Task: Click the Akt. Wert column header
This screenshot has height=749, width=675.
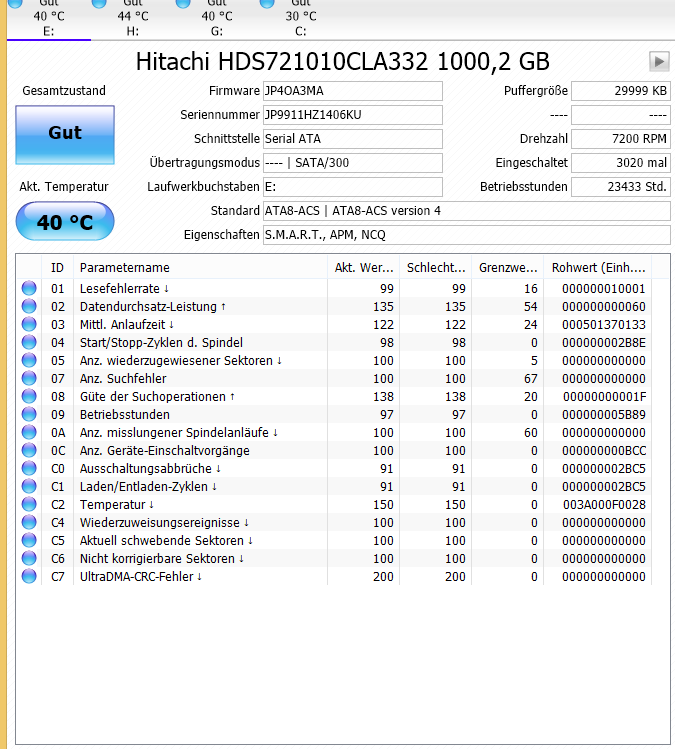Action: [364, 268]
